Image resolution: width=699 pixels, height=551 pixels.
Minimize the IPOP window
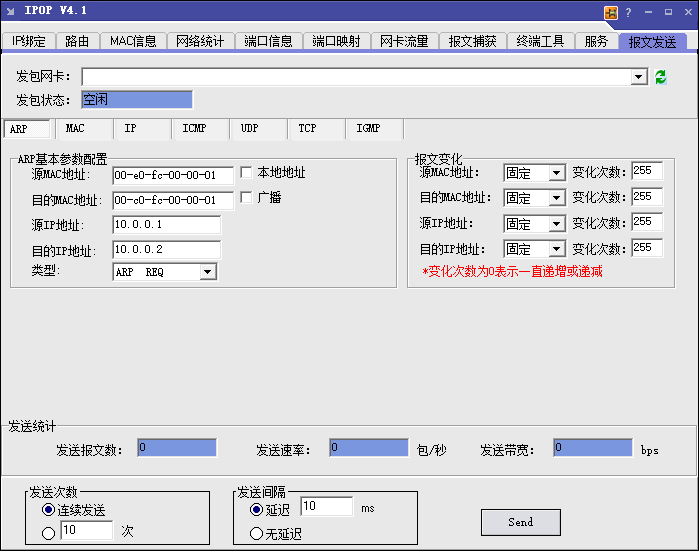[x=648, y=12]
